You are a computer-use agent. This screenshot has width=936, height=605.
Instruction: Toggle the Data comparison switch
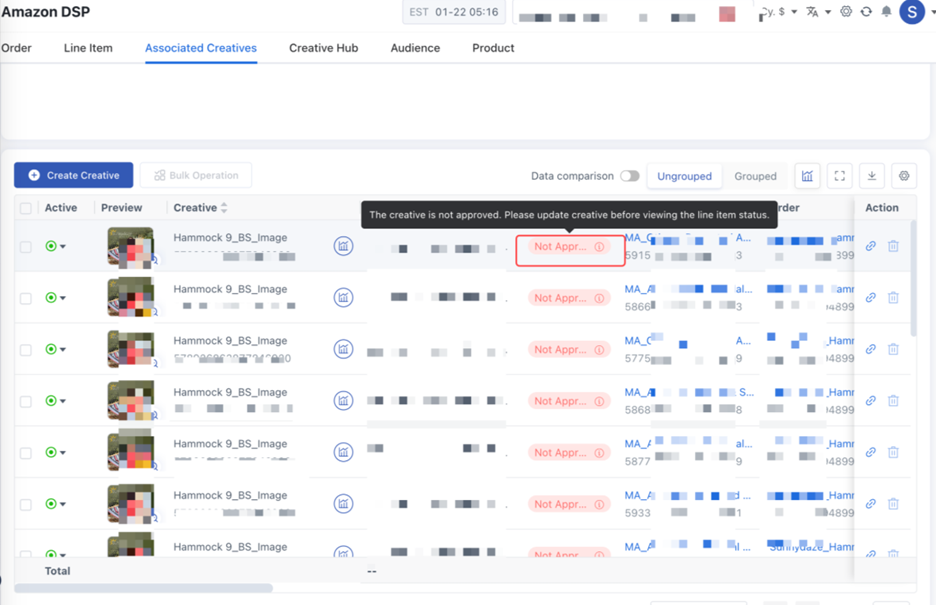(x=629, y=176)
